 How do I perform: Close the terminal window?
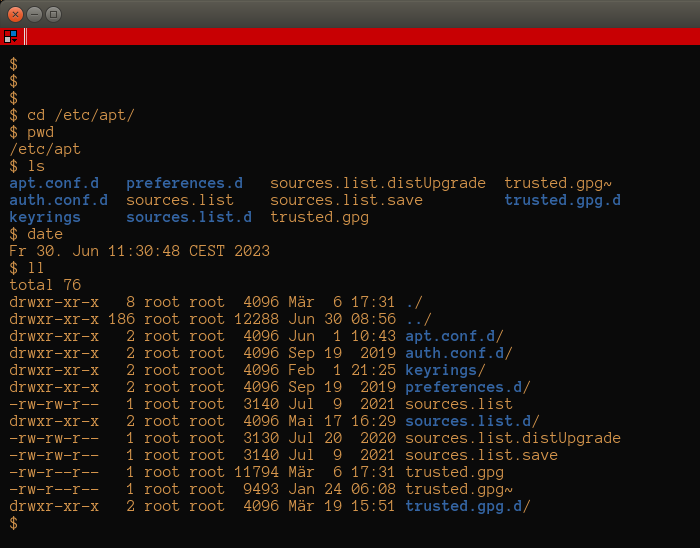tap(16, 14)
